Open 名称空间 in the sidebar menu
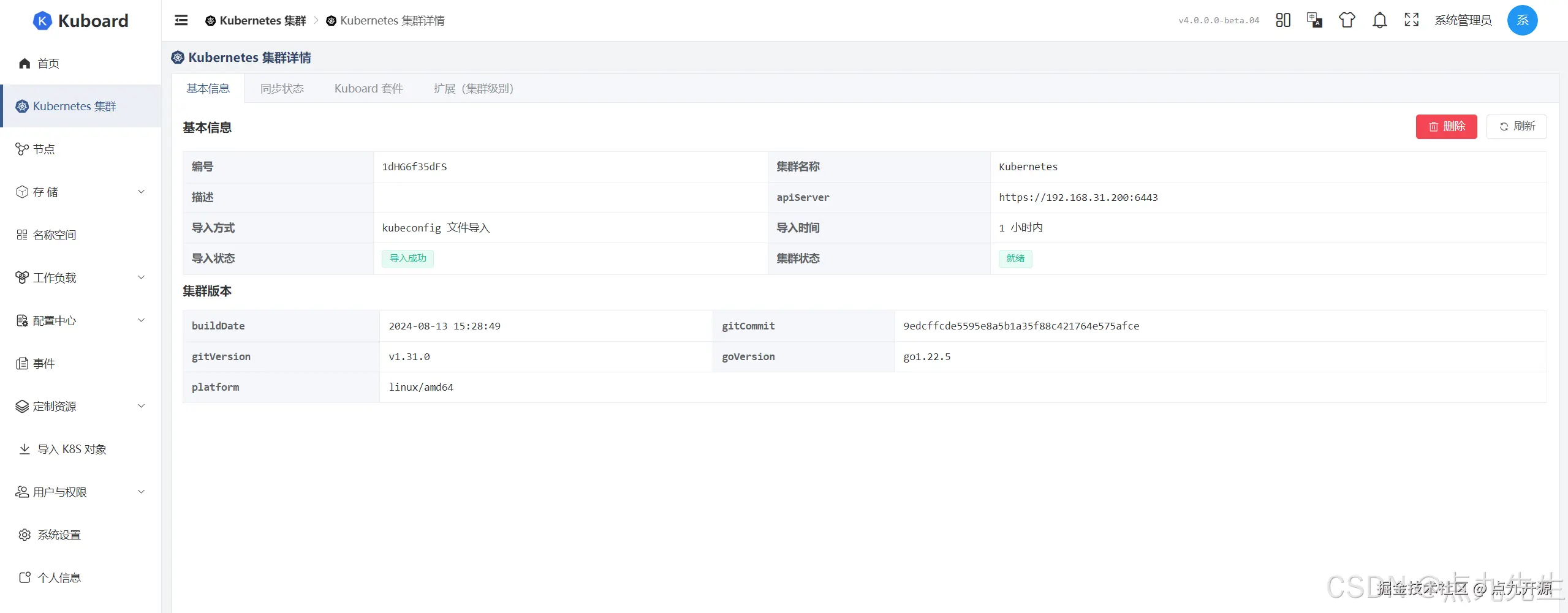1568x613 pixels. point(81,235)
